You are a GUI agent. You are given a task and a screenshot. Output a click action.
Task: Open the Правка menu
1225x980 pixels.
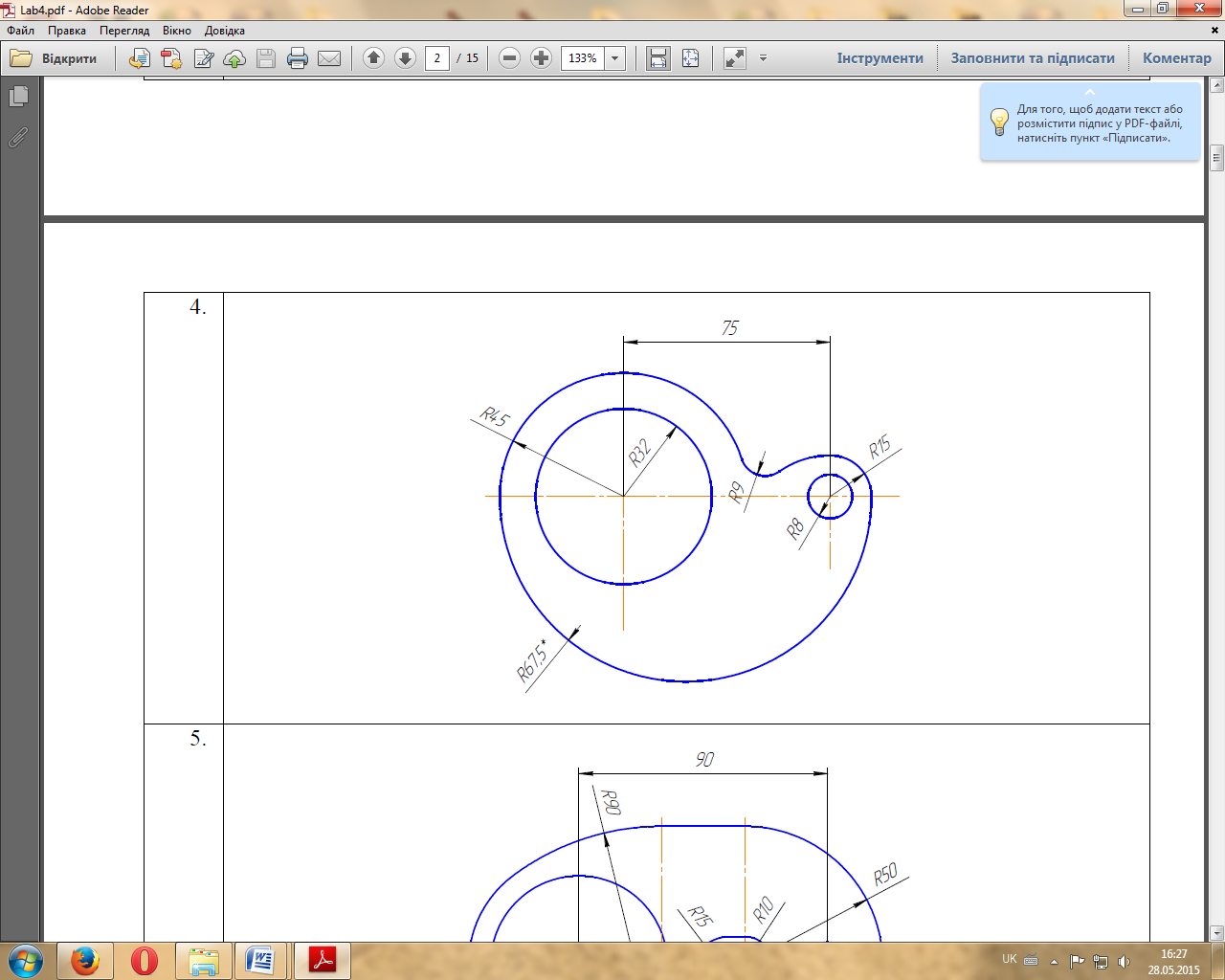(x=67, y=31)
